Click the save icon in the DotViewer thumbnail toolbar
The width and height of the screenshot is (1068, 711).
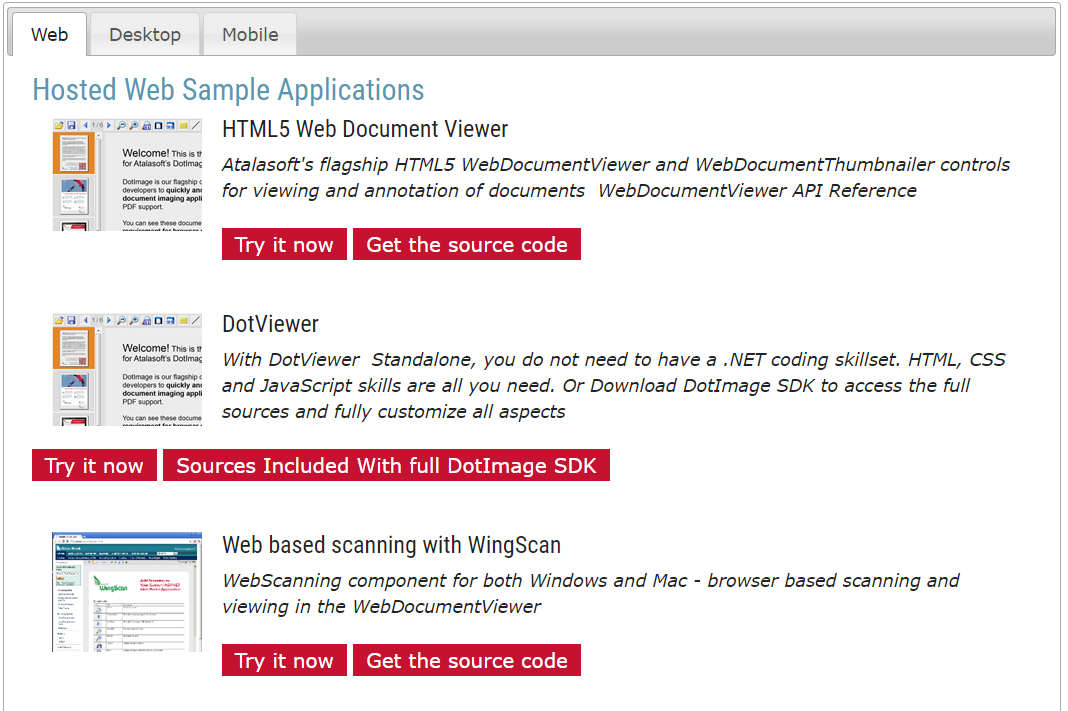coord(72,319)
